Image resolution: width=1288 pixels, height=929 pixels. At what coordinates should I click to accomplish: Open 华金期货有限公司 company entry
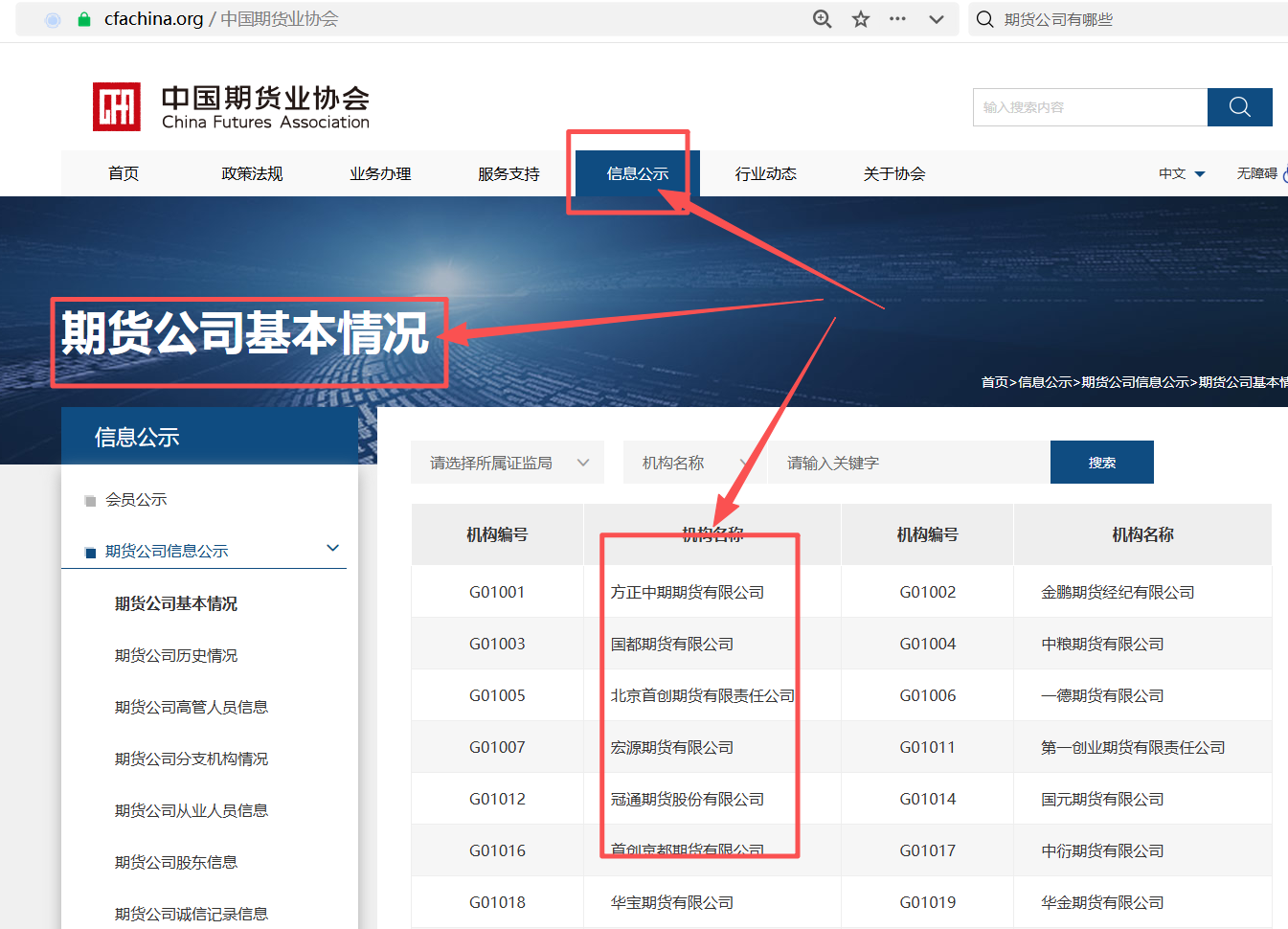pos(1102,902)
